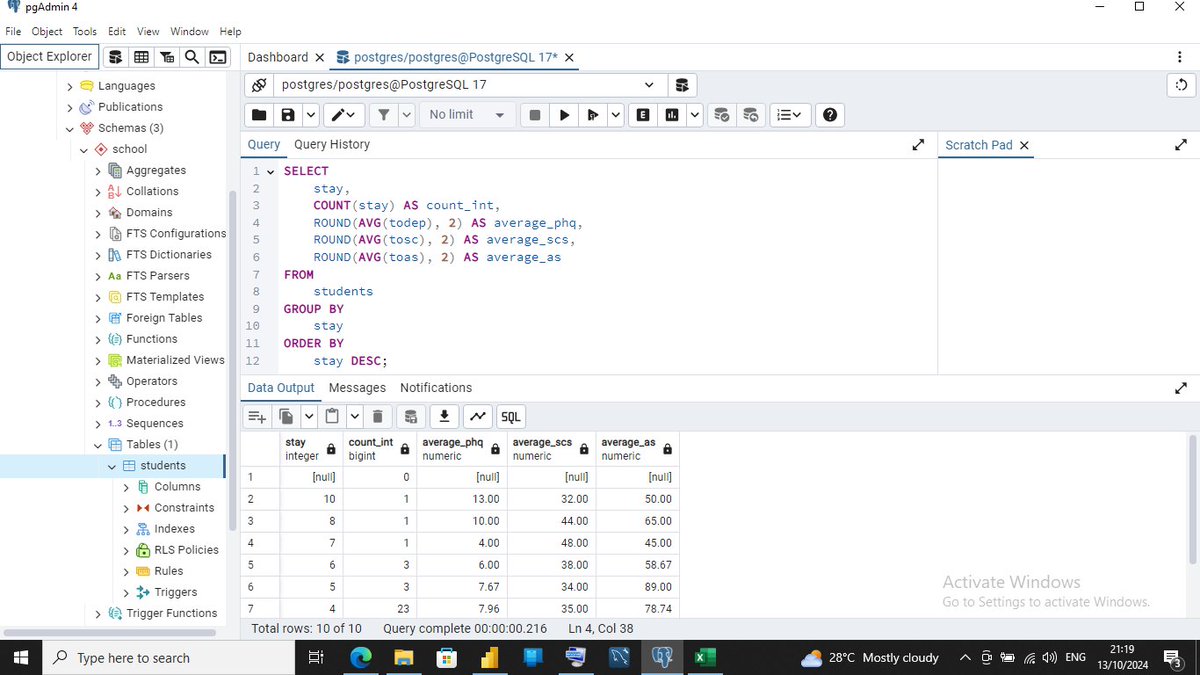This screenshot has width=1200, height=675.
Task: Switch to the Dashboard tab
Action: 278,57
